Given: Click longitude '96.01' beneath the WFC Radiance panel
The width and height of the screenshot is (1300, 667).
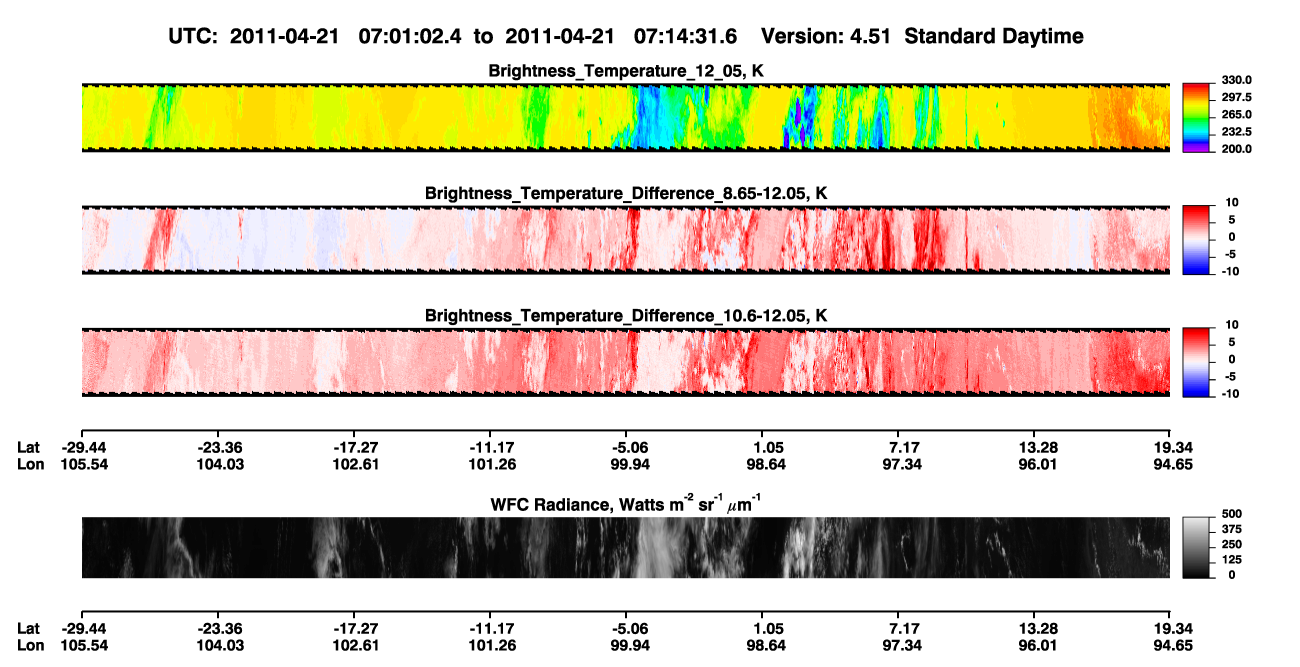Looking at the screenshot, I should 1036,645.
